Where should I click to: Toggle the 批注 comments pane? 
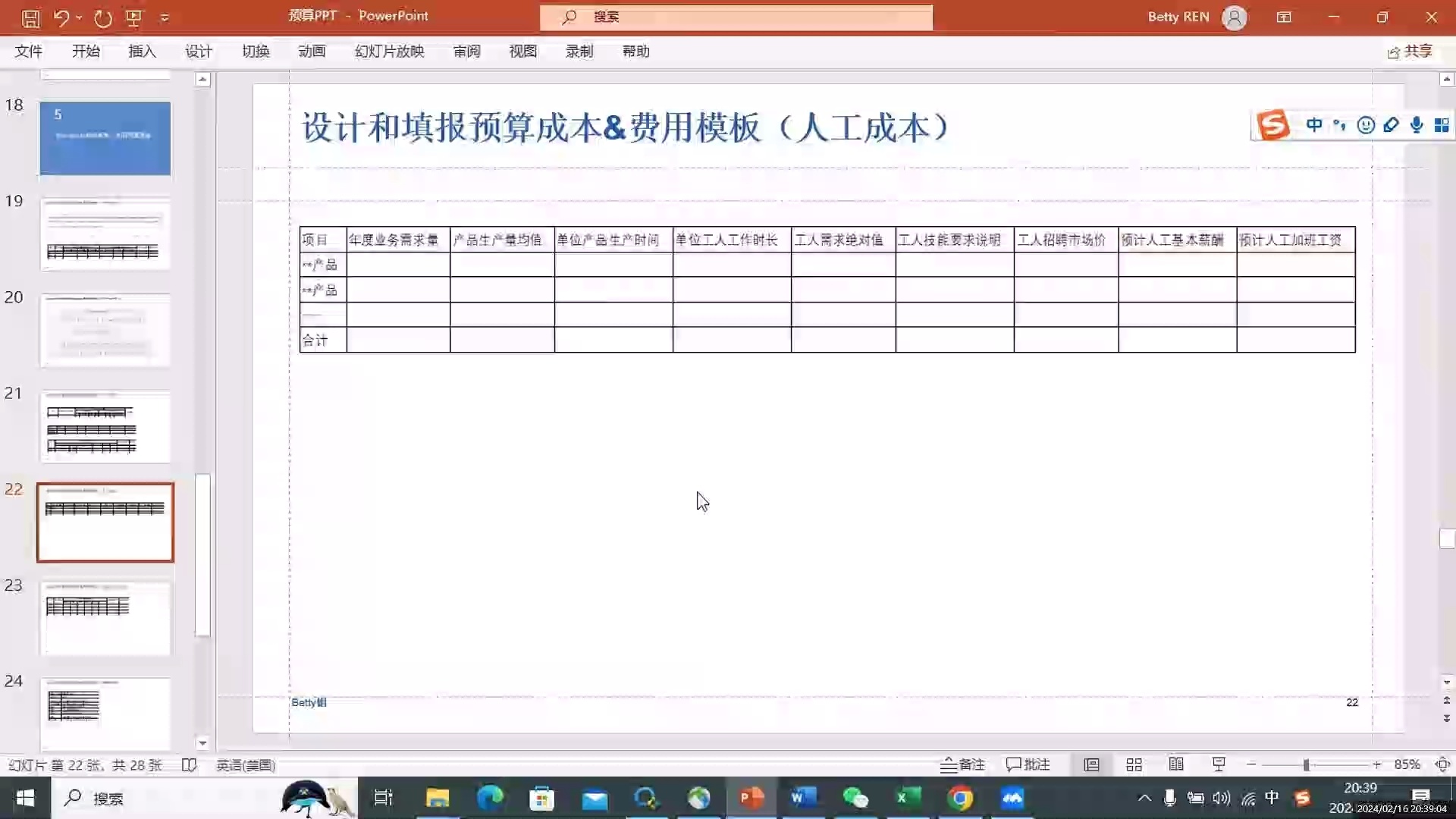point(1028,764)
